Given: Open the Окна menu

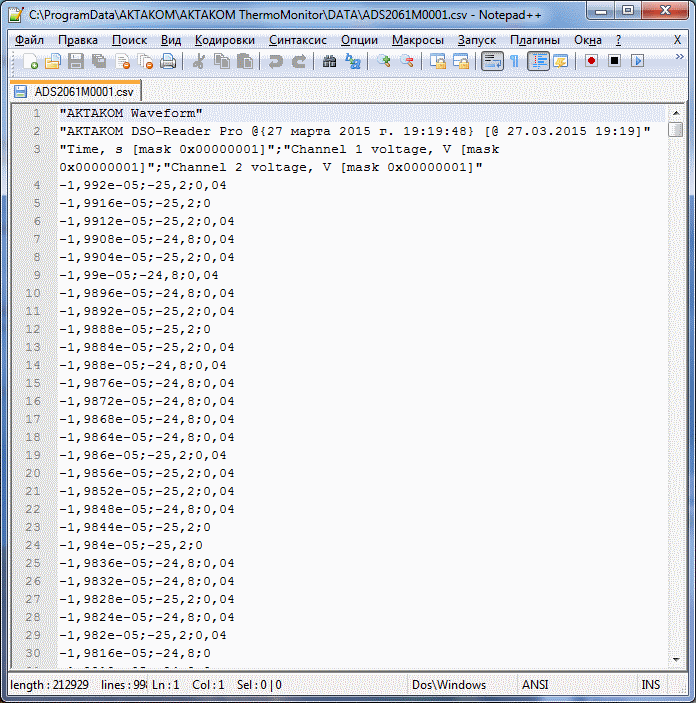Looking at the screenshot, I should point(587,40).
